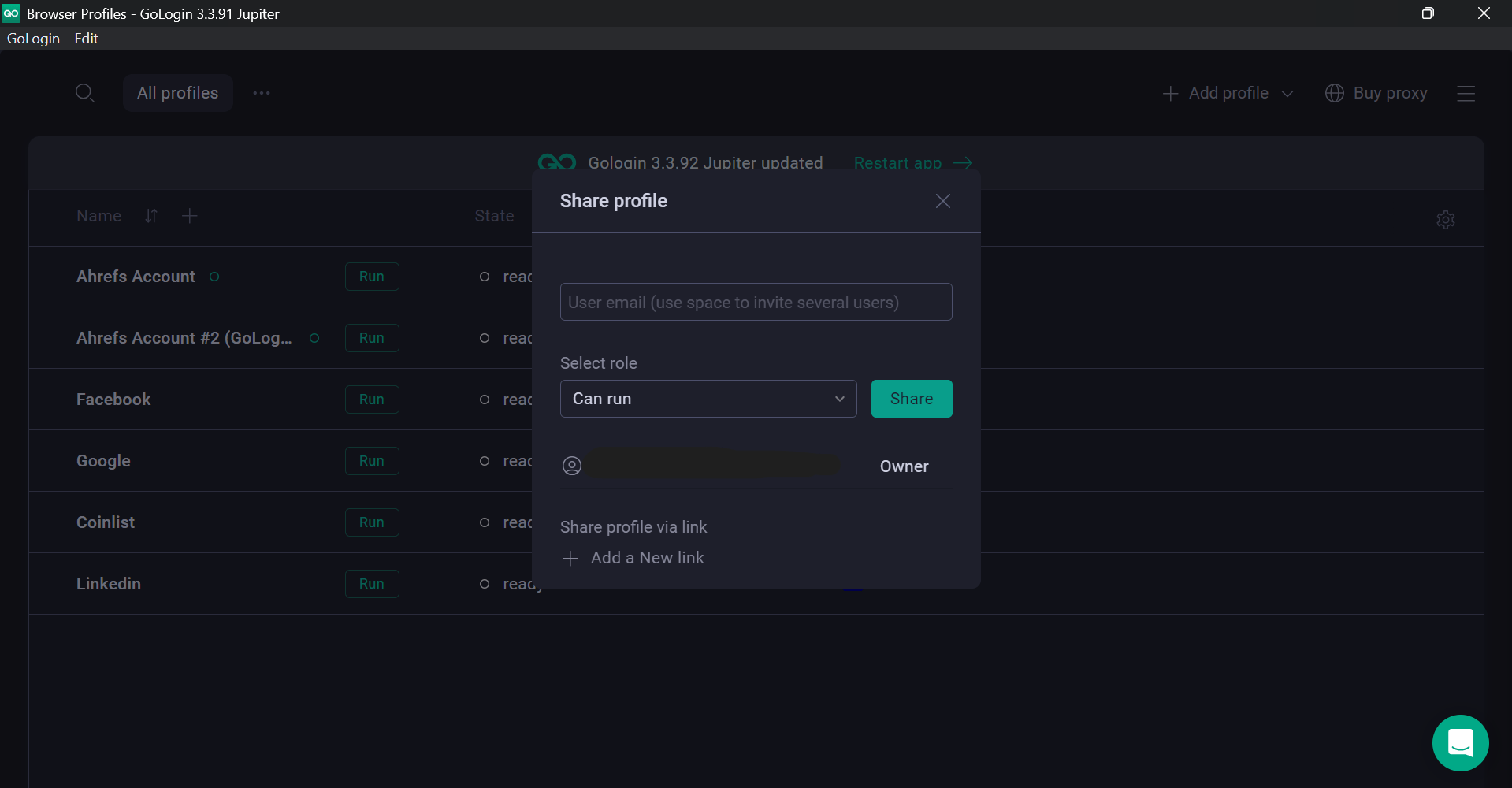Click the GoLogin app icon in title bar

[11, 13]
